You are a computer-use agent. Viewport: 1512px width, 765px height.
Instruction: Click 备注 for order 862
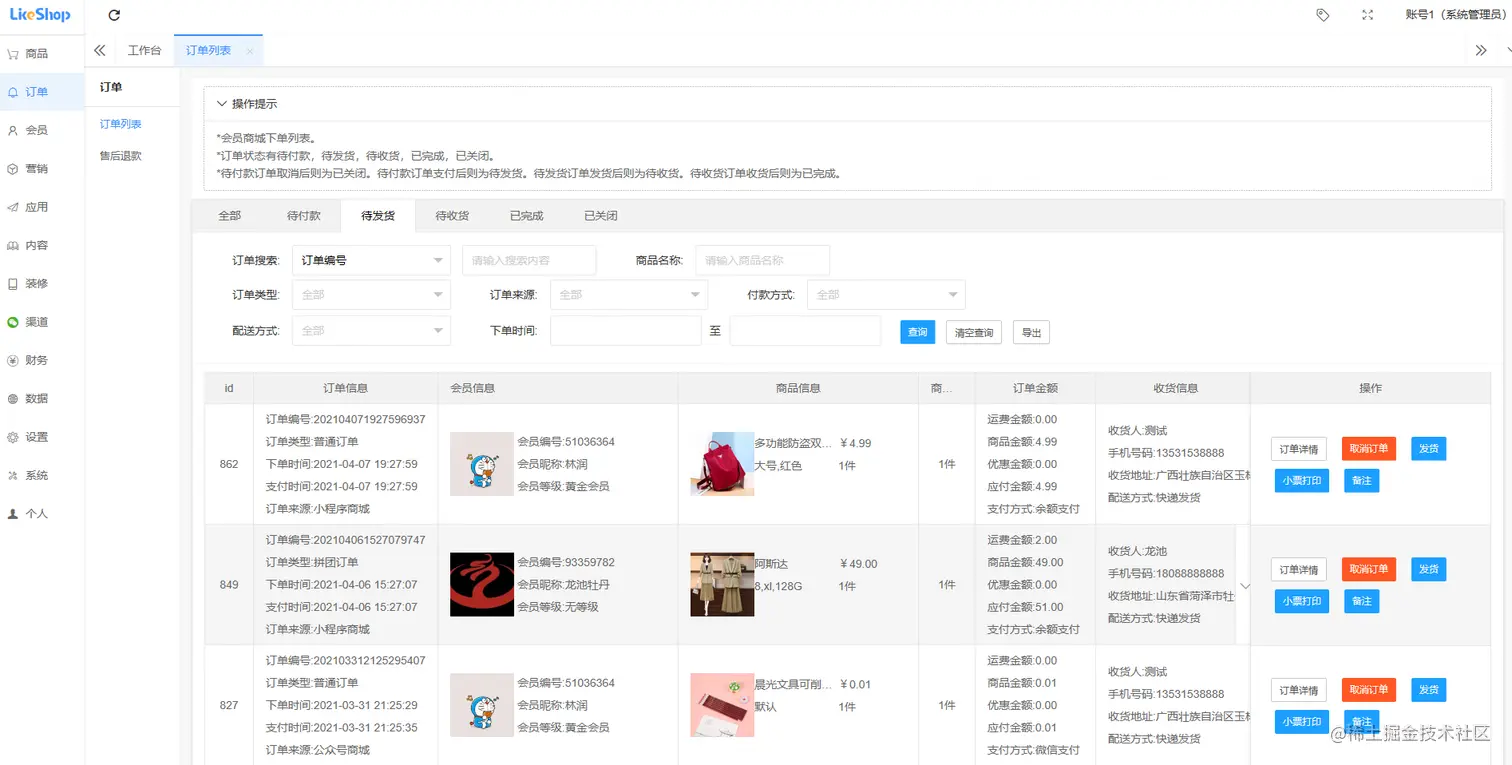1362,481
